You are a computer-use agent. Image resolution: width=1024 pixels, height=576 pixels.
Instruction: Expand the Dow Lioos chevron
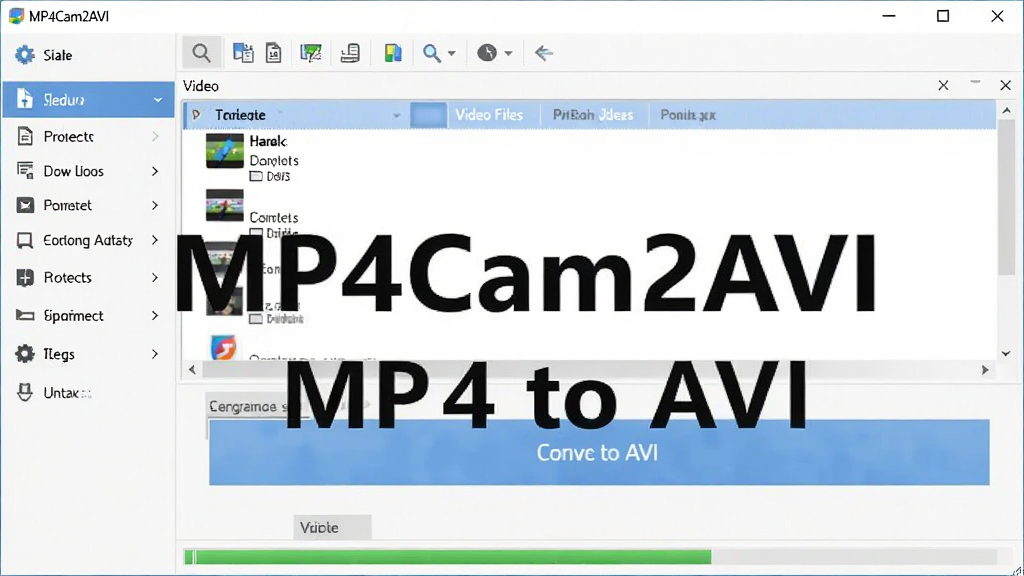tap(155, 171)
